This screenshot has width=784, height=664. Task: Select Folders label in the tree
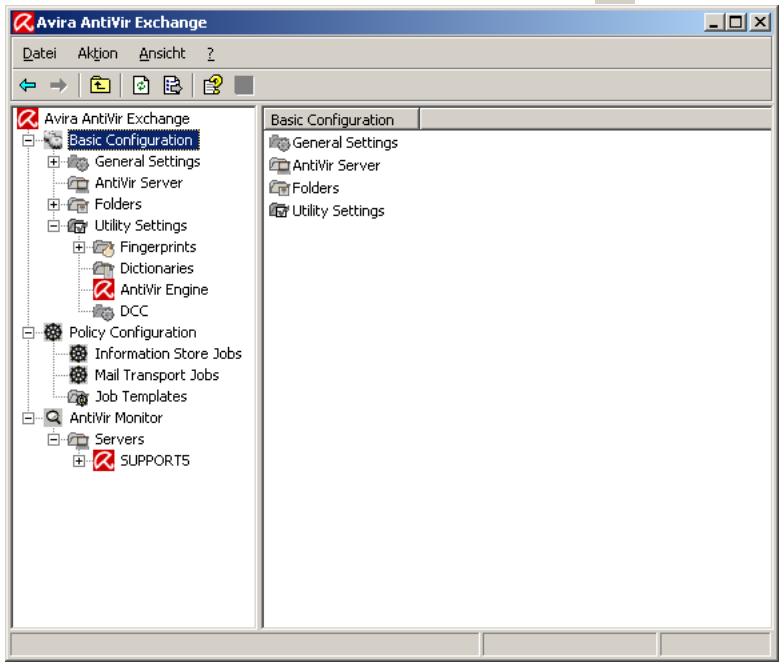(118, 204)
